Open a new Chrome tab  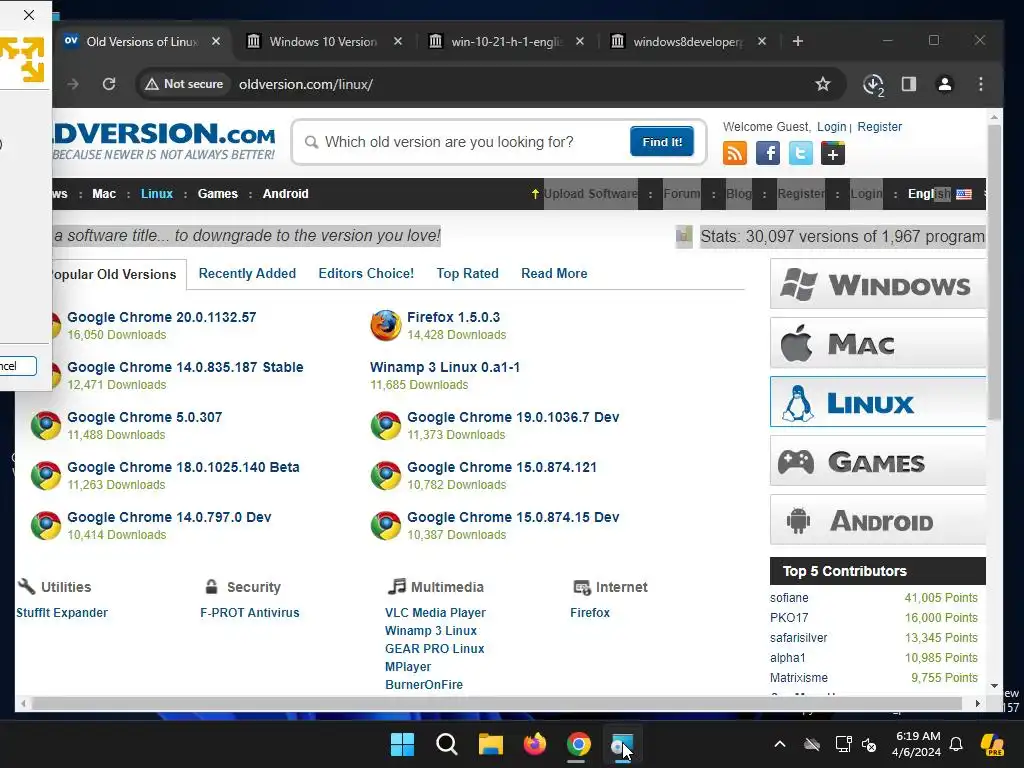pyautogui.click(x=797, y=41)
